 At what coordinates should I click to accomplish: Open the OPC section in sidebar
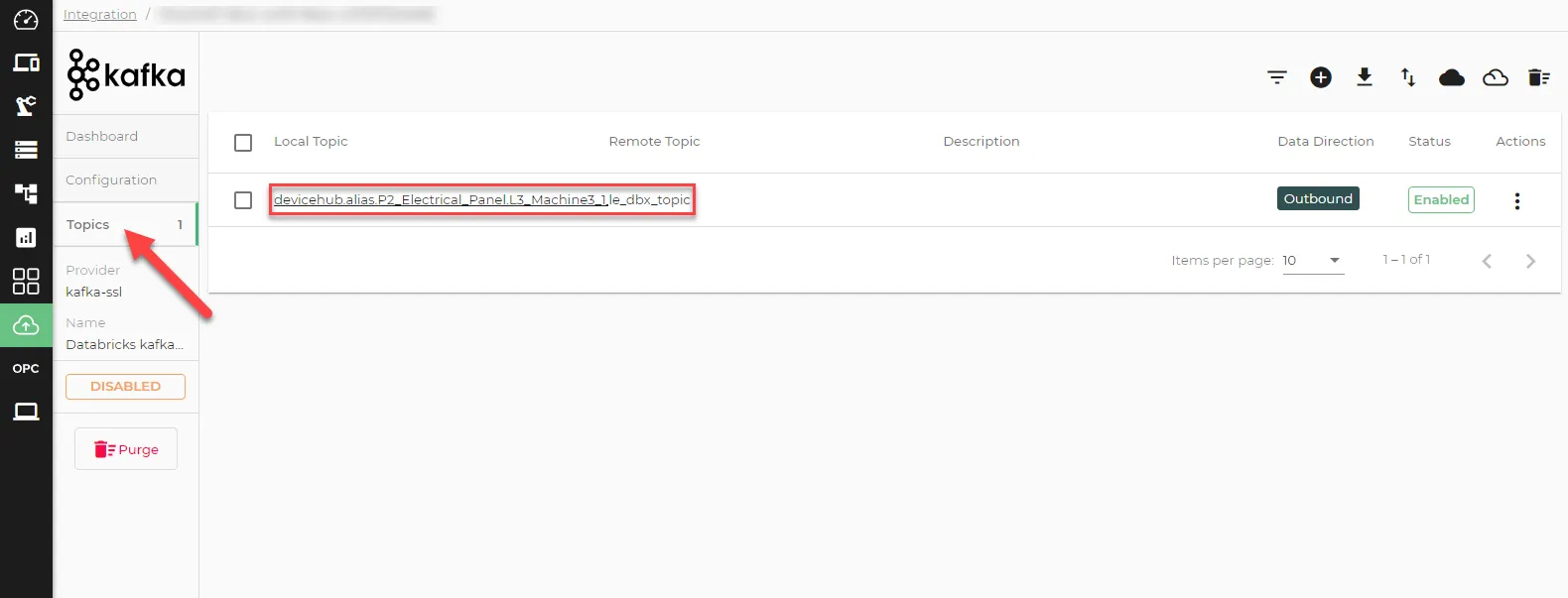pos(26,368)
